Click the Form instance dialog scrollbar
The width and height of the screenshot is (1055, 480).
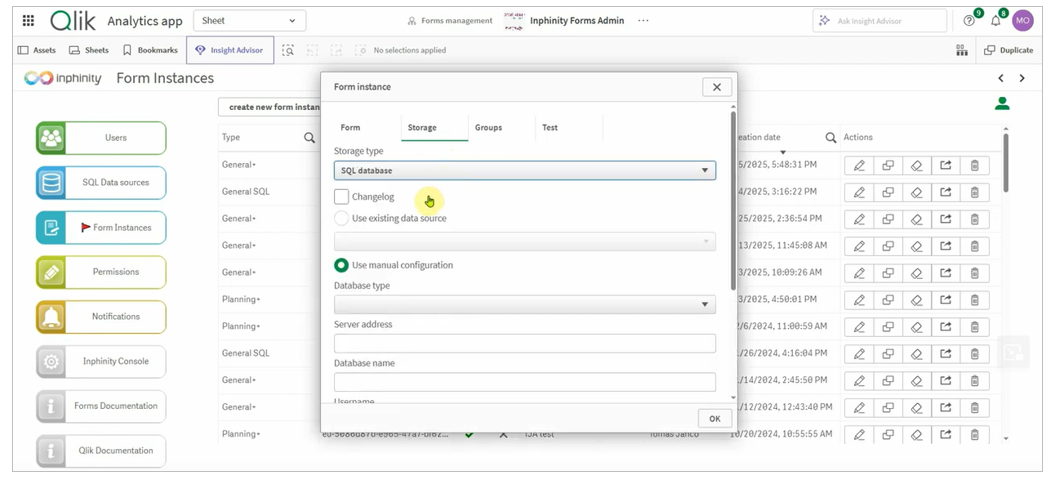[x=733, y=201]
